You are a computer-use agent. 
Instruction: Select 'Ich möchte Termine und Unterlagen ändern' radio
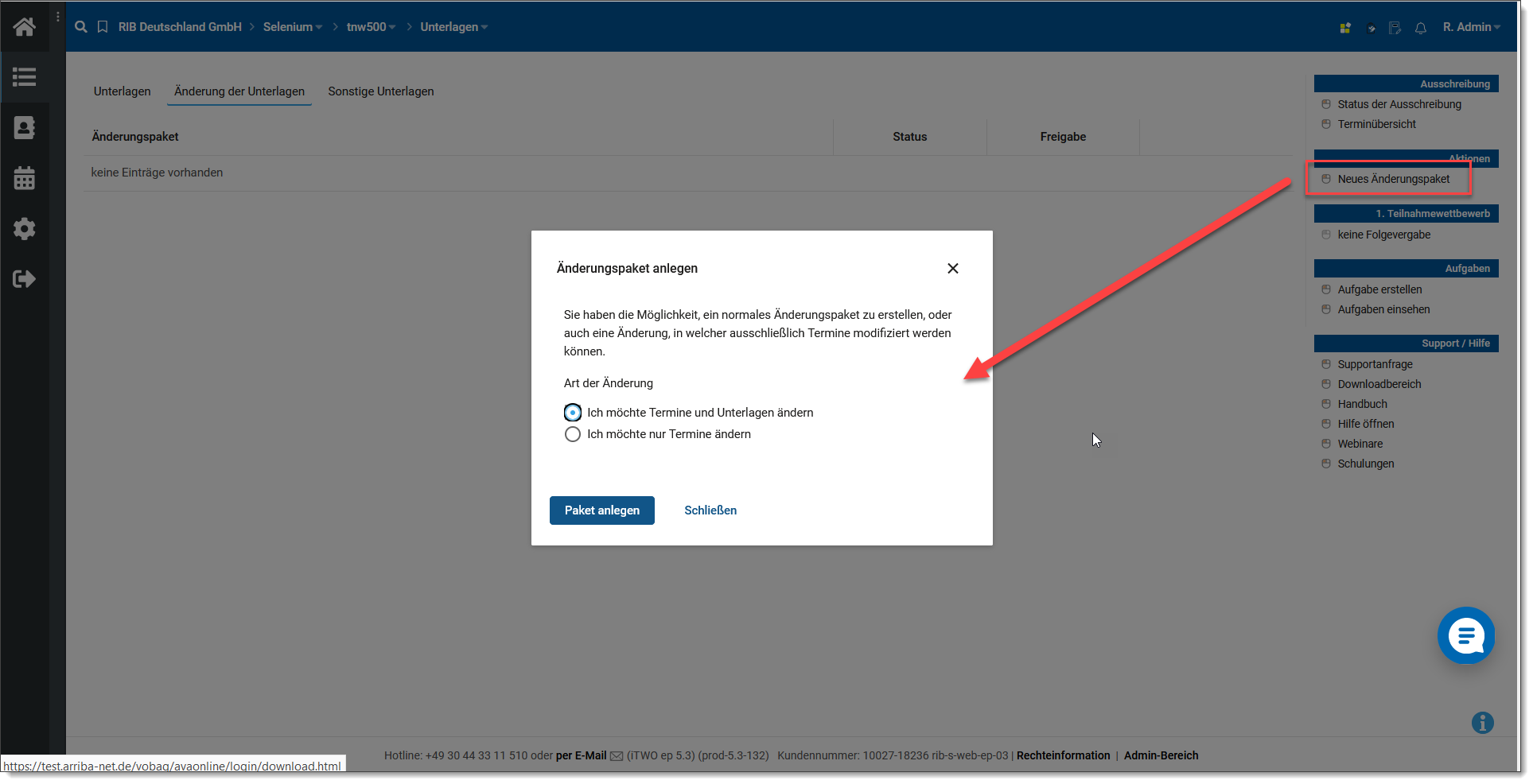coord(573,413)
